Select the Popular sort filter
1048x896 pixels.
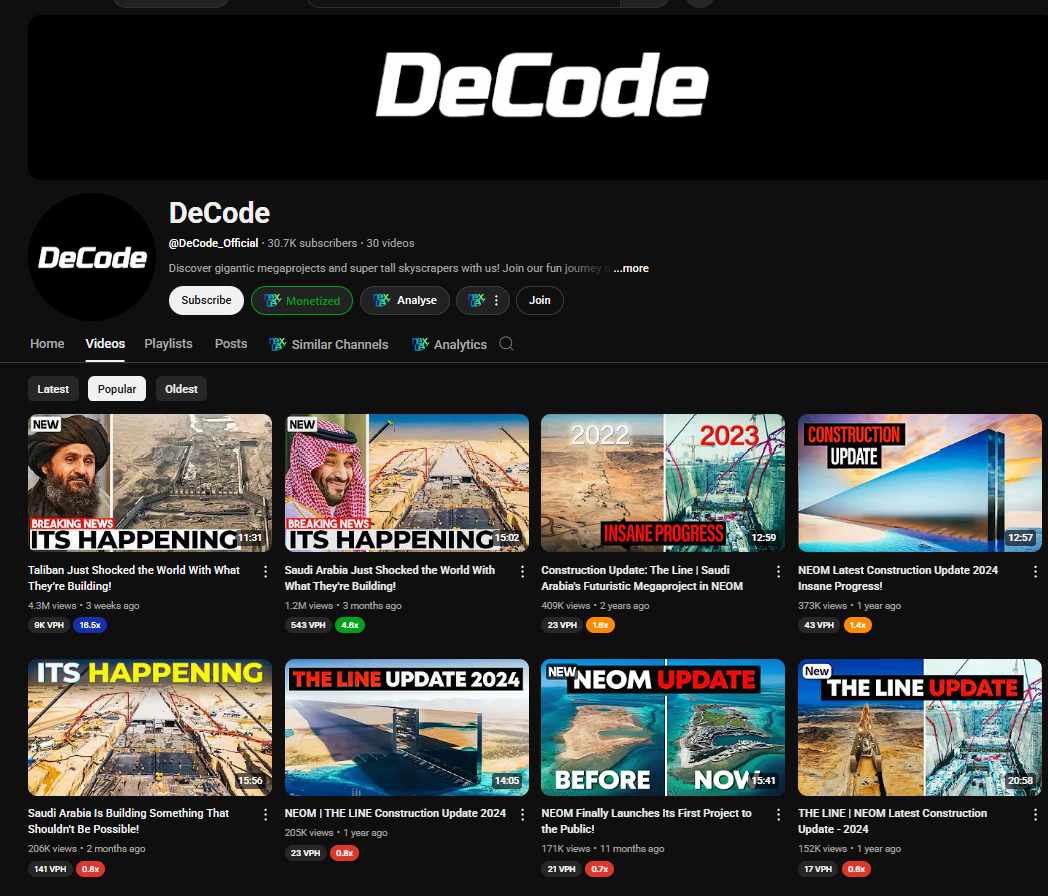click(x=117, y=389)
